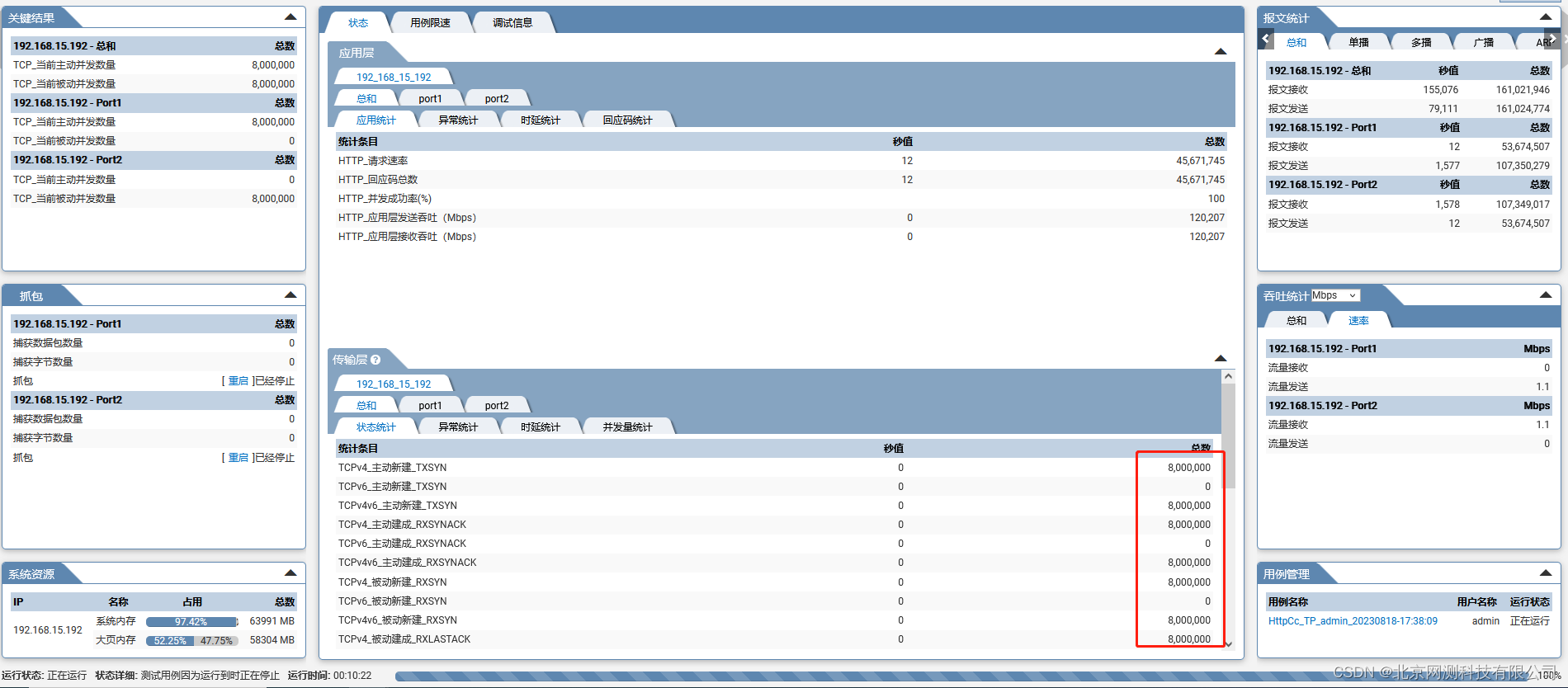
Task: Open the 状态统计 tab
Action: (376, 427)
